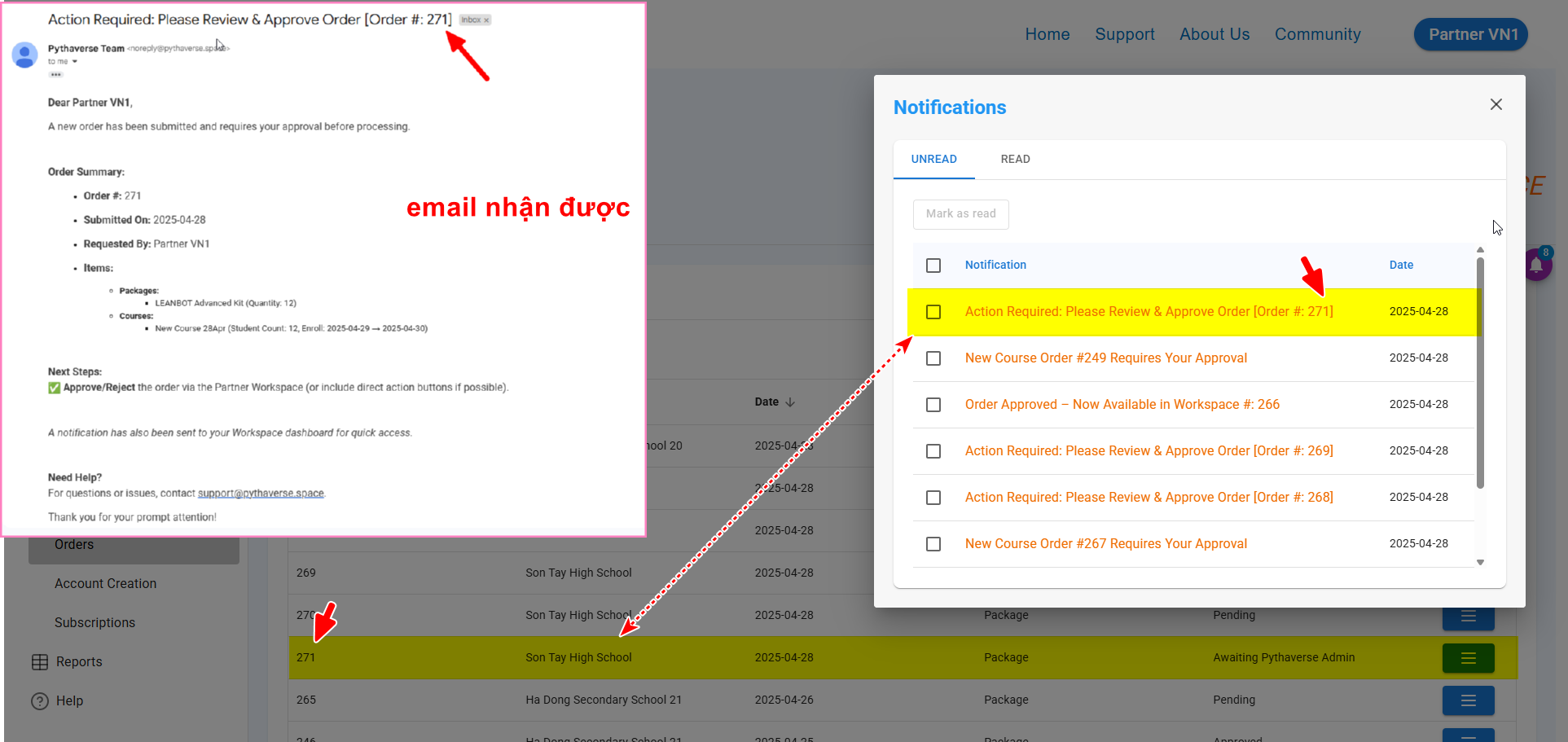Screen dimensions: 1568x742
Task: Sort notifications by the Date column header
Action: click(1401, 265)
